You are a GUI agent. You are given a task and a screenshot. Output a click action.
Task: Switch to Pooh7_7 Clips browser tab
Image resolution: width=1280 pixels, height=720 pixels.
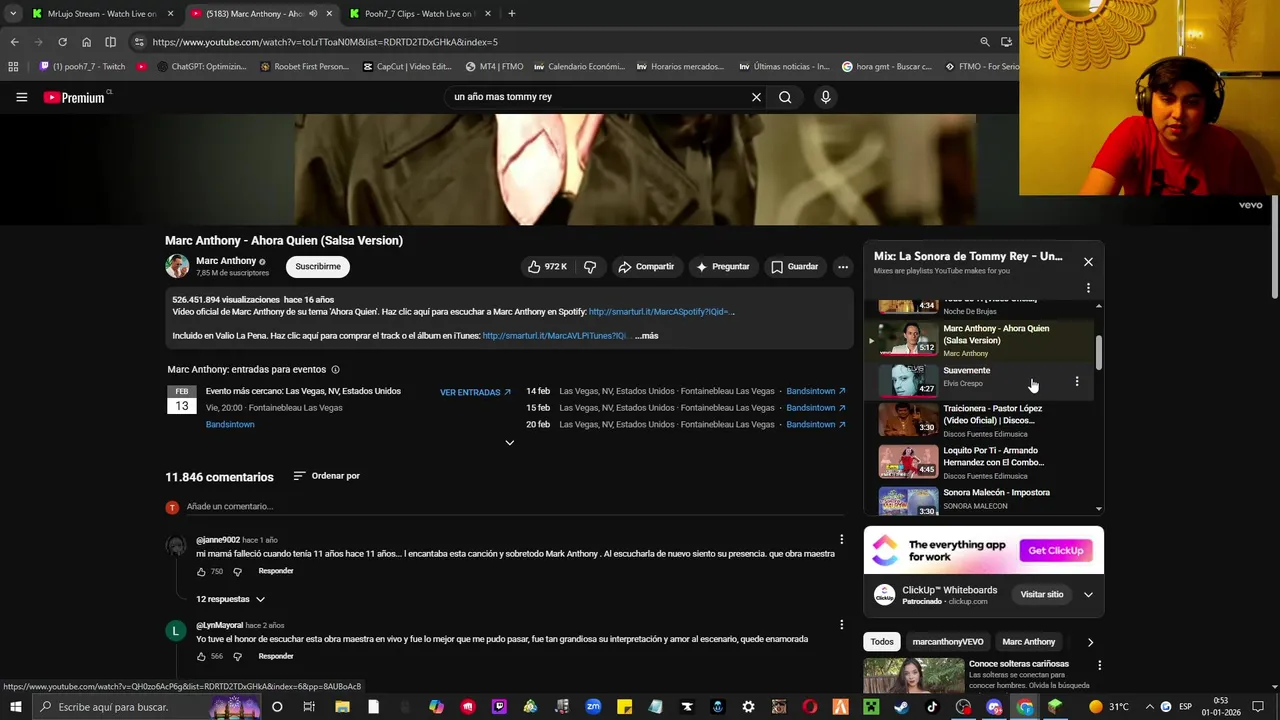tap(418, 14)
